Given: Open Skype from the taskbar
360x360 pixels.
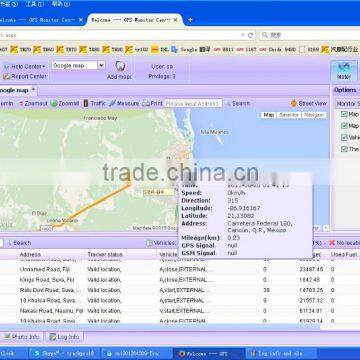Looking at the screenshot, I should [64, 353].
